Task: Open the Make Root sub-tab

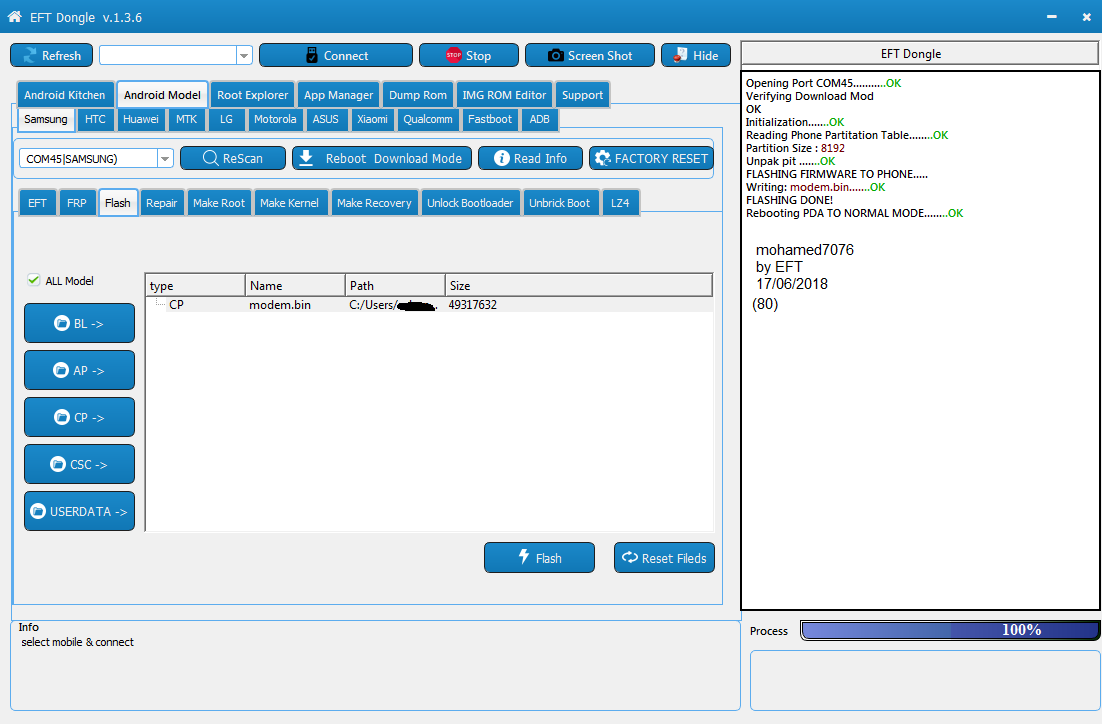Action: pyautogui.click(x=219, y=203)
